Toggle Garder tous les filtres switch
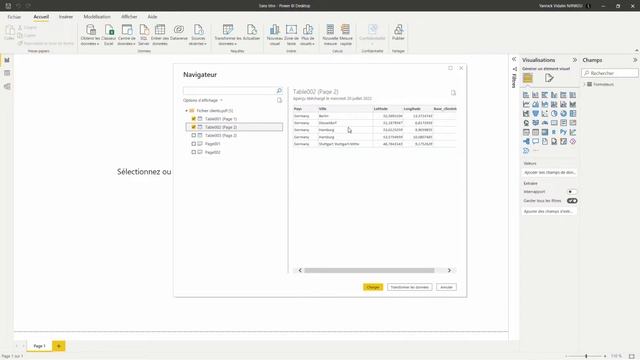Screen dimensions: 640x360 tap(572, 201)
